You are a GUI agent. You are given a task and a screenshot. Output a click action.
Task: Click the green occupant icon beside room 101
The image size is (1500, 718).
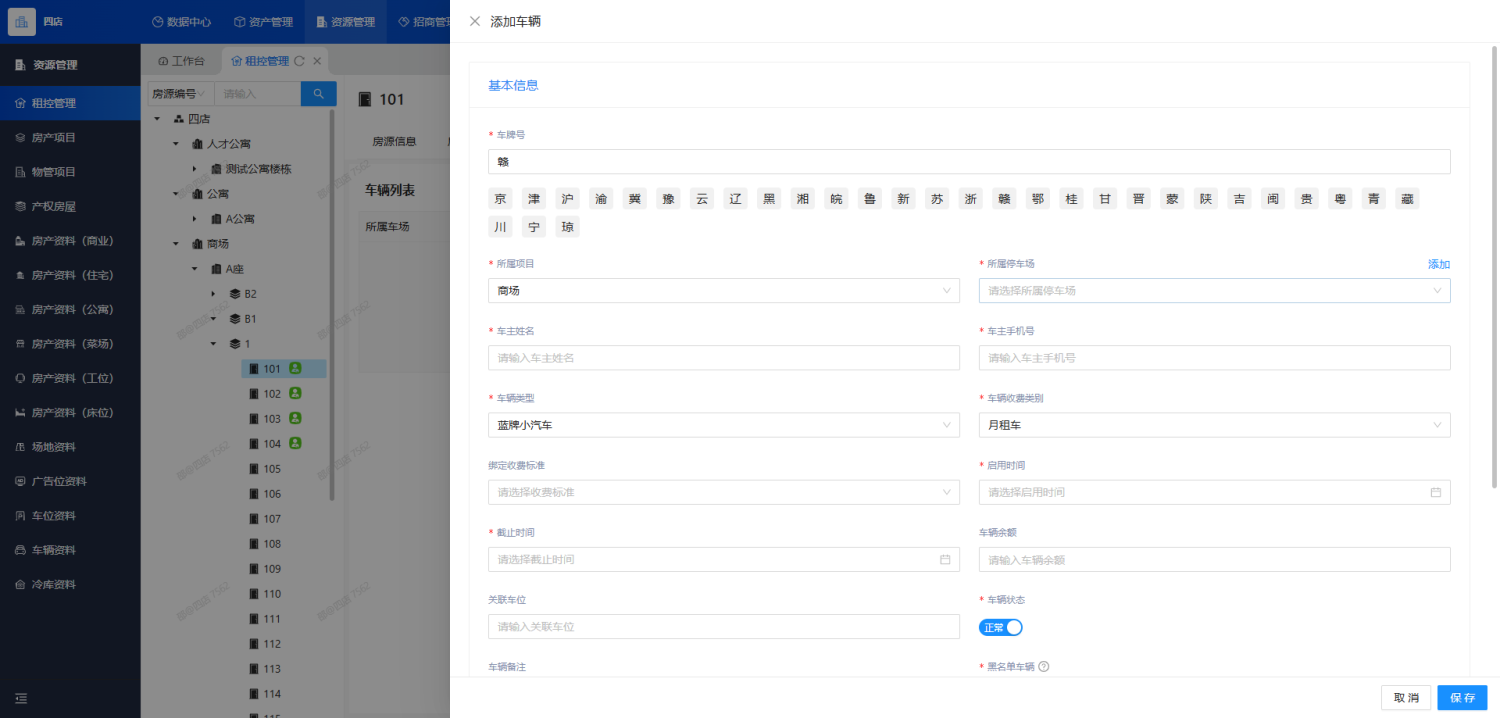[295, 368]
